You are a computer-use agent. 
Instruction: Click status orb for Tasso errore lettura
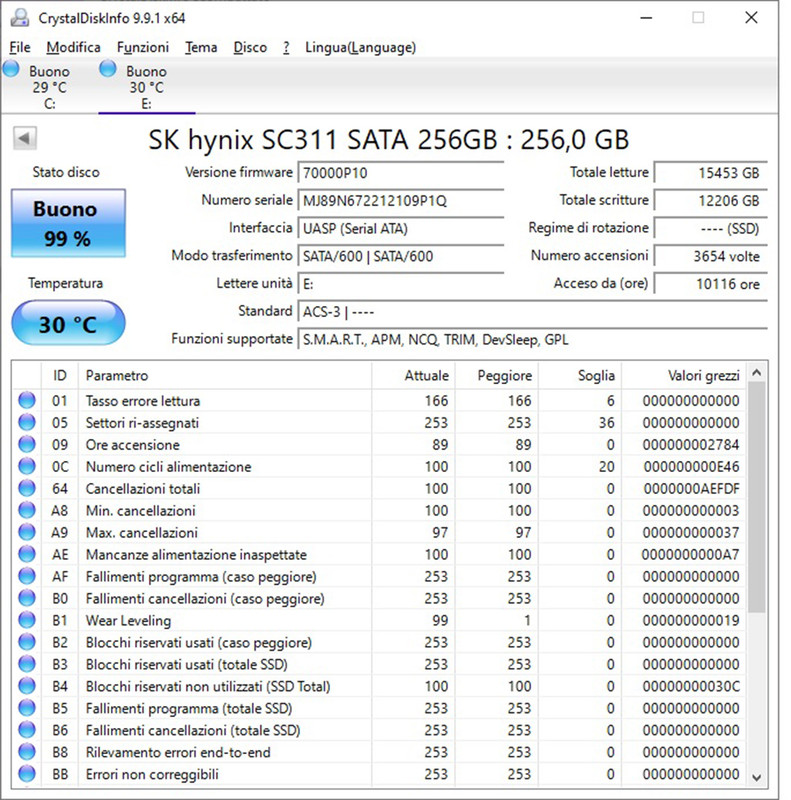tap(27, 401)
